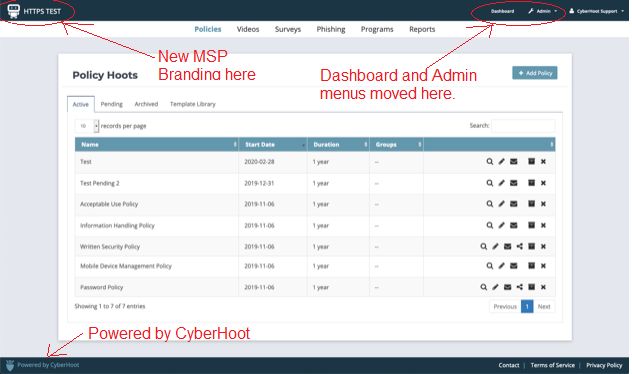632x374 pixels.
Task: Sort table by Duration column
Action: pyautogui.click(x=338, y=144)
